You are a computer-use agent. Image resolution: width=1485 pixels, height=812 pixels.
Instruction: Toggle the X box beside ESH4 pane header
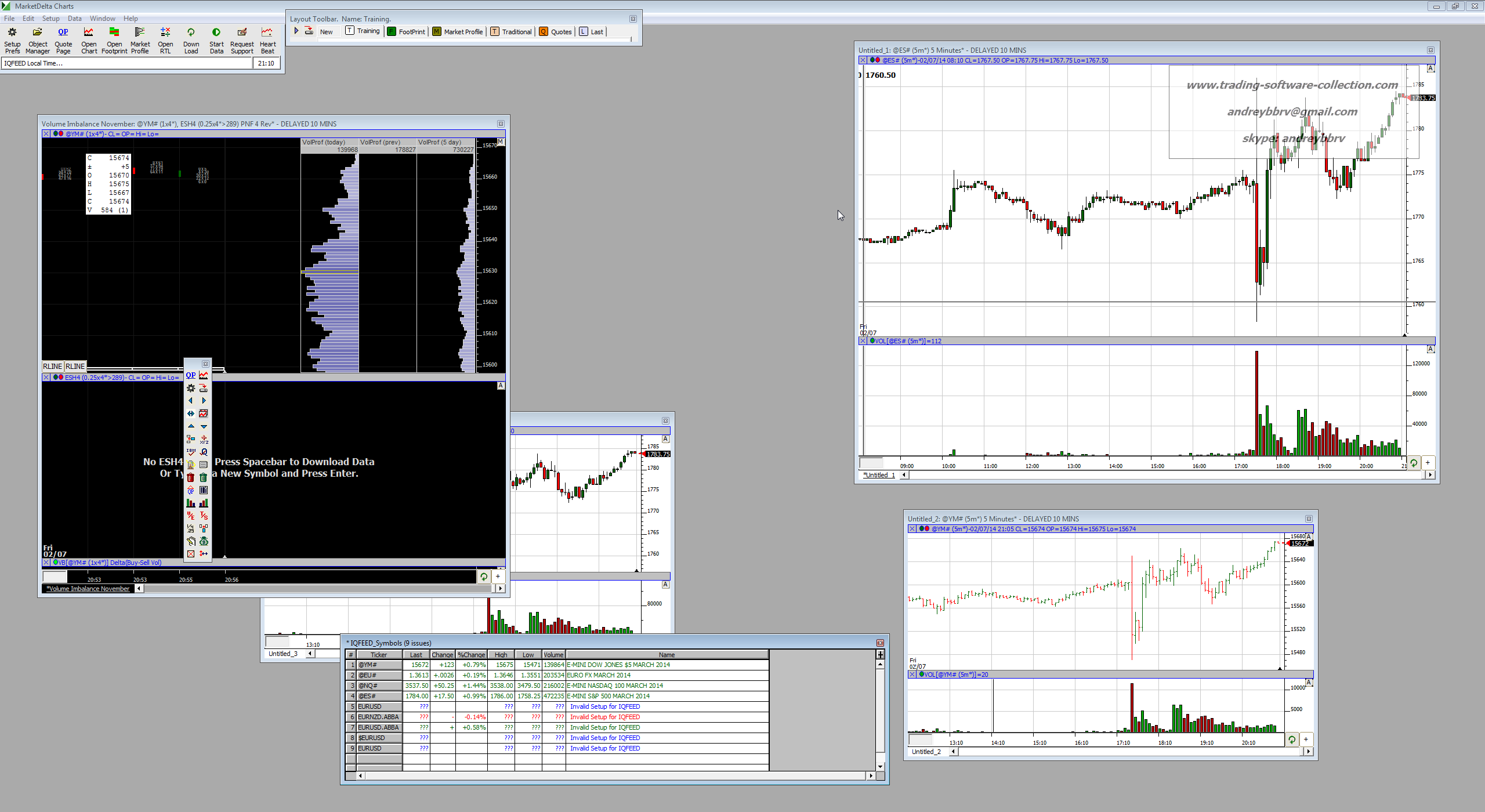(46, 378)
